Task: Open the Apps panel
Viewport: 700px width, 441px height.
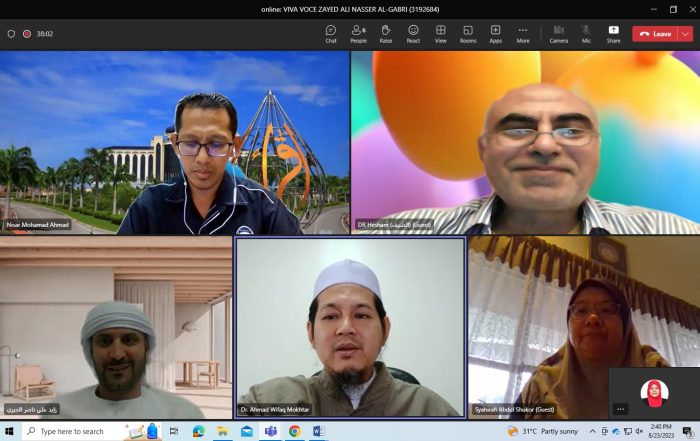Action: tap(495, 33)
